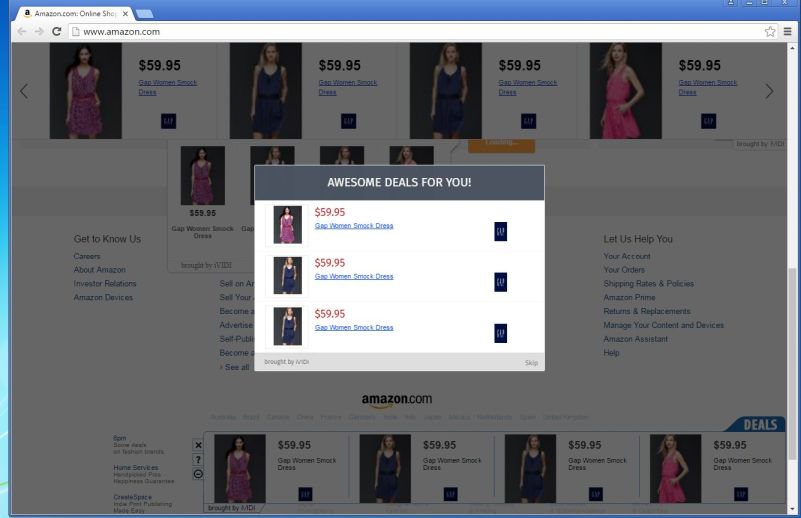
Task: Click Skip in the deals popup
Action: click(531, 363)
